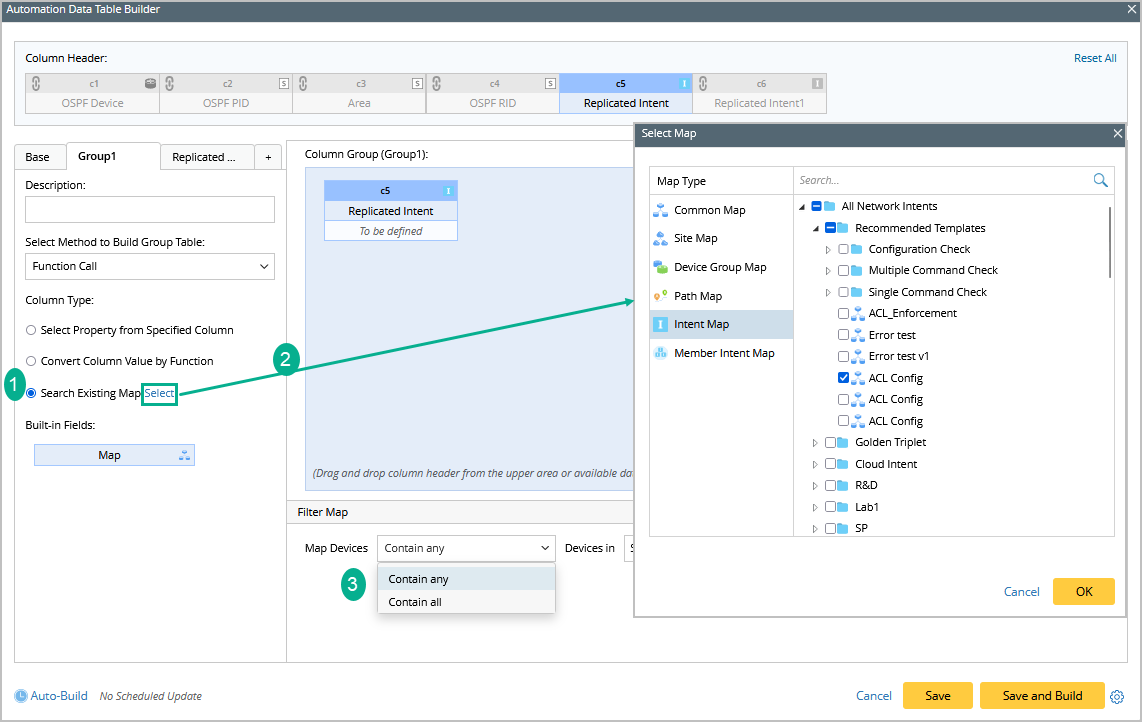Expand the Single Command Check folder
The height and width of the screenshot is (722, 1142).
pyautogui.click(x=828, y=293)
